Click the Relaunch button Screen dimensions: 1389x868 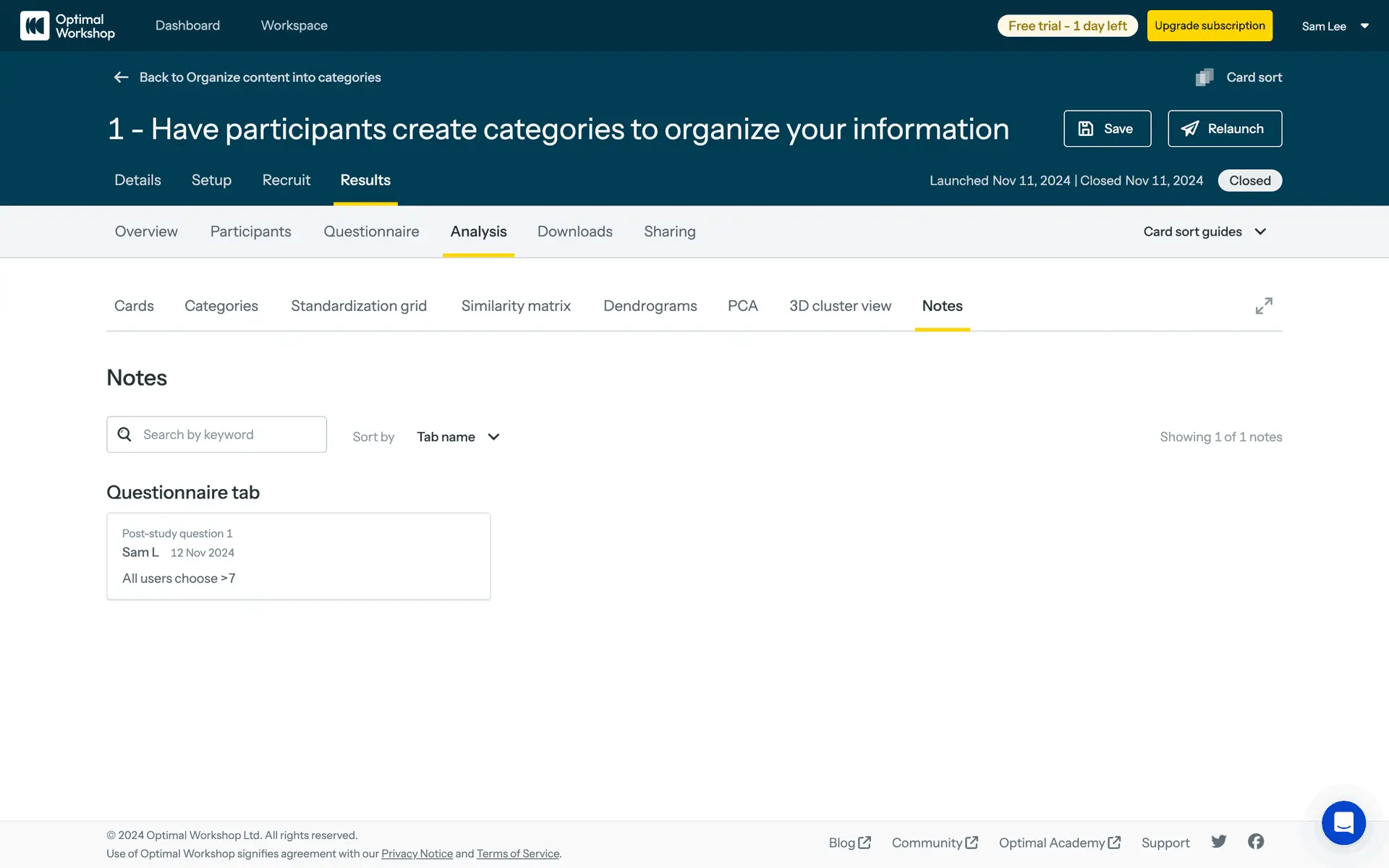[x=1224, y=129]
